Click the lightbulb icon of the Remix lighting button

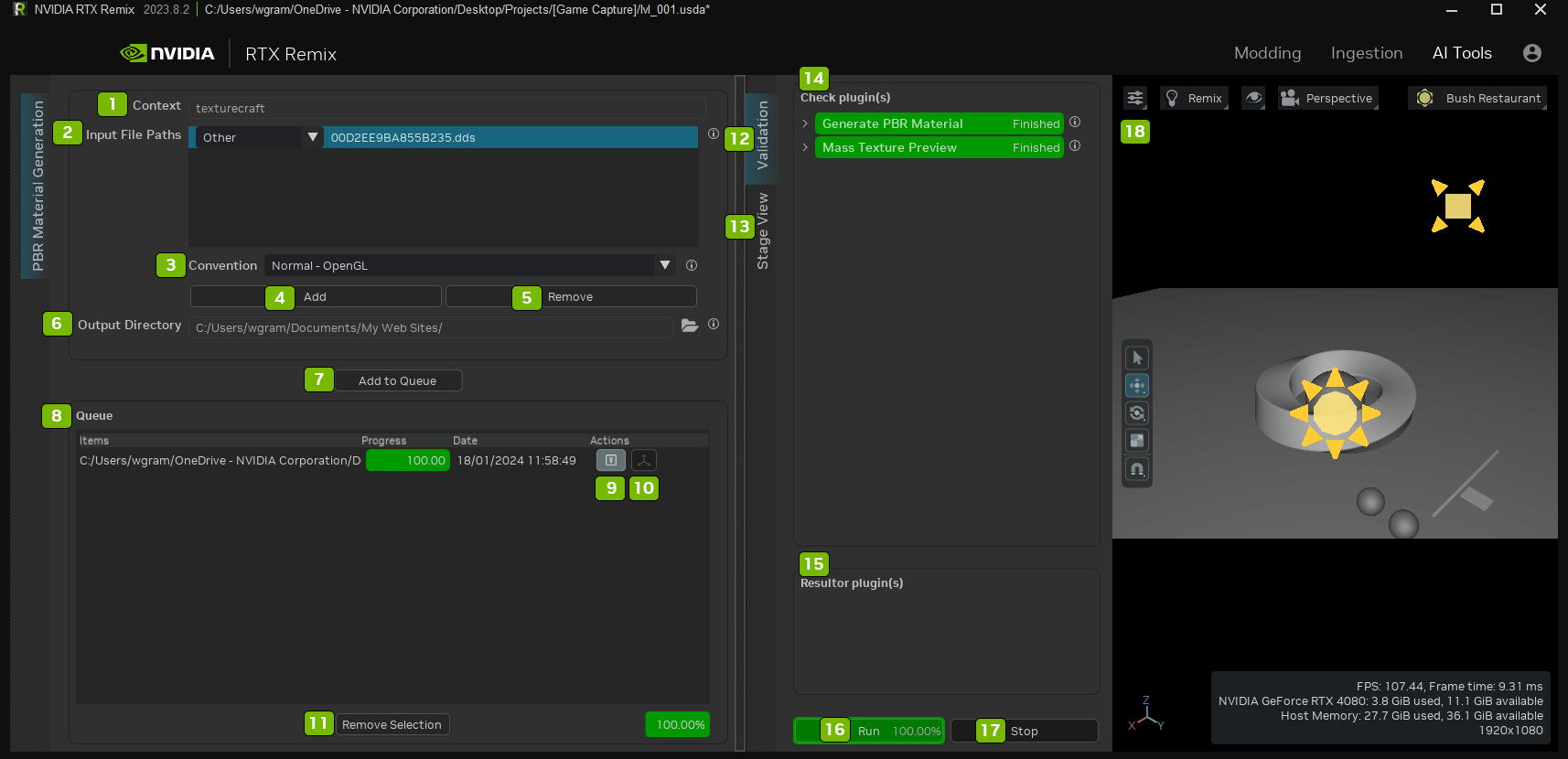tap(1172, 98)
